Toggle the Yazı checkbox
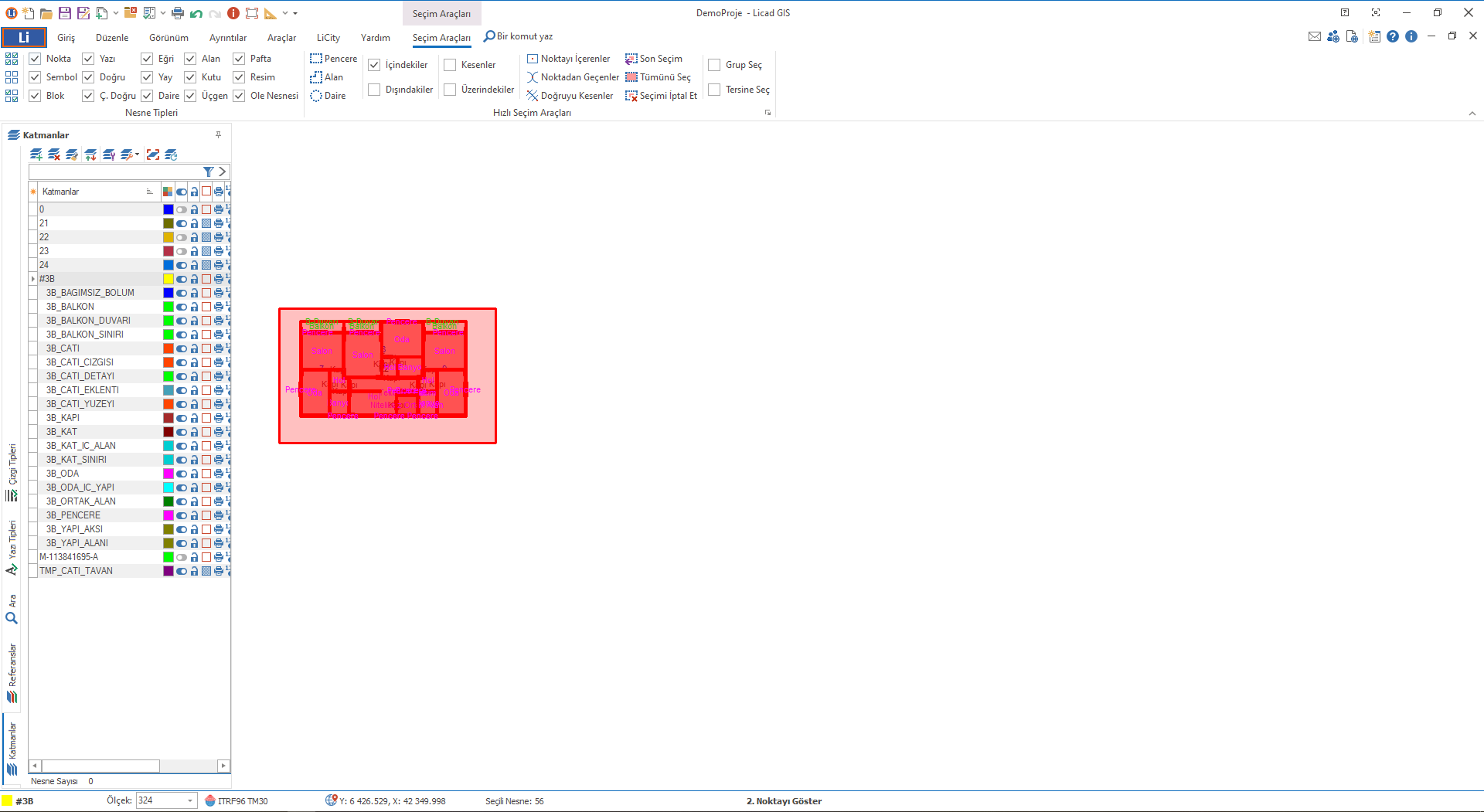Screen dimensions: 1484x812 (x=88, y=59)
